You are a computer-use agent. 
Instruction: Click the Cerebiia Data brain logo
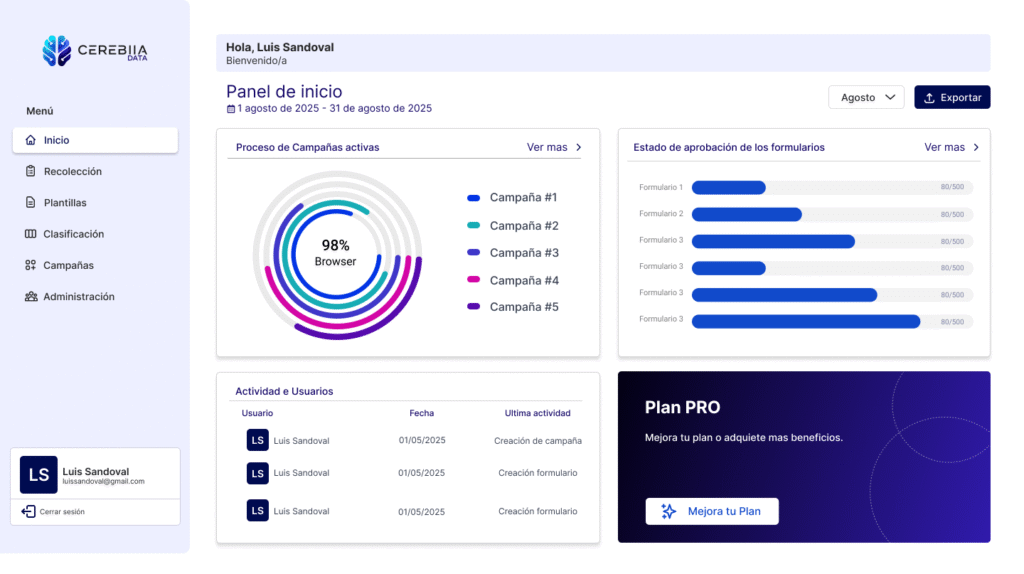click(57, 51)
